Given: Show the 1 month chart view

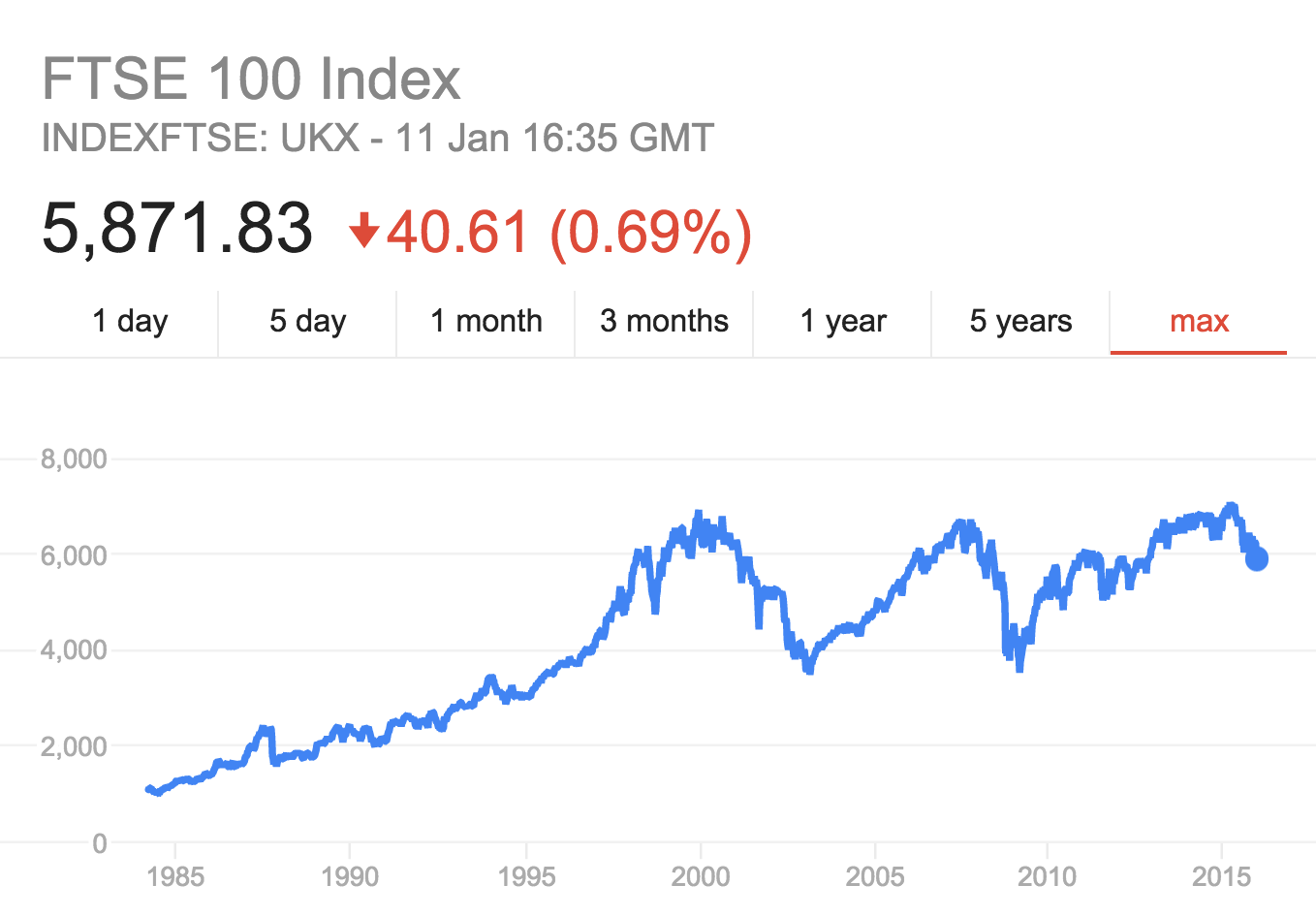Looking at the screenshot, I should pyautogui.click(x=486, y=321).
